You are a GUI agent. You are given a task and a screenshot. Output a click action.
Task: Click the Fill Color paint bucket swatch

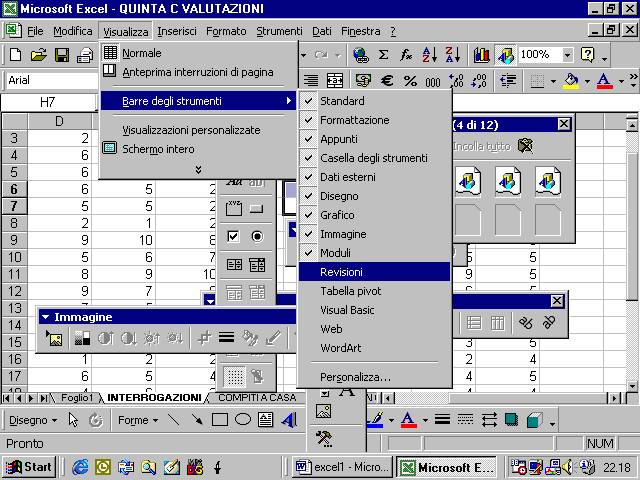pos(571,81)
